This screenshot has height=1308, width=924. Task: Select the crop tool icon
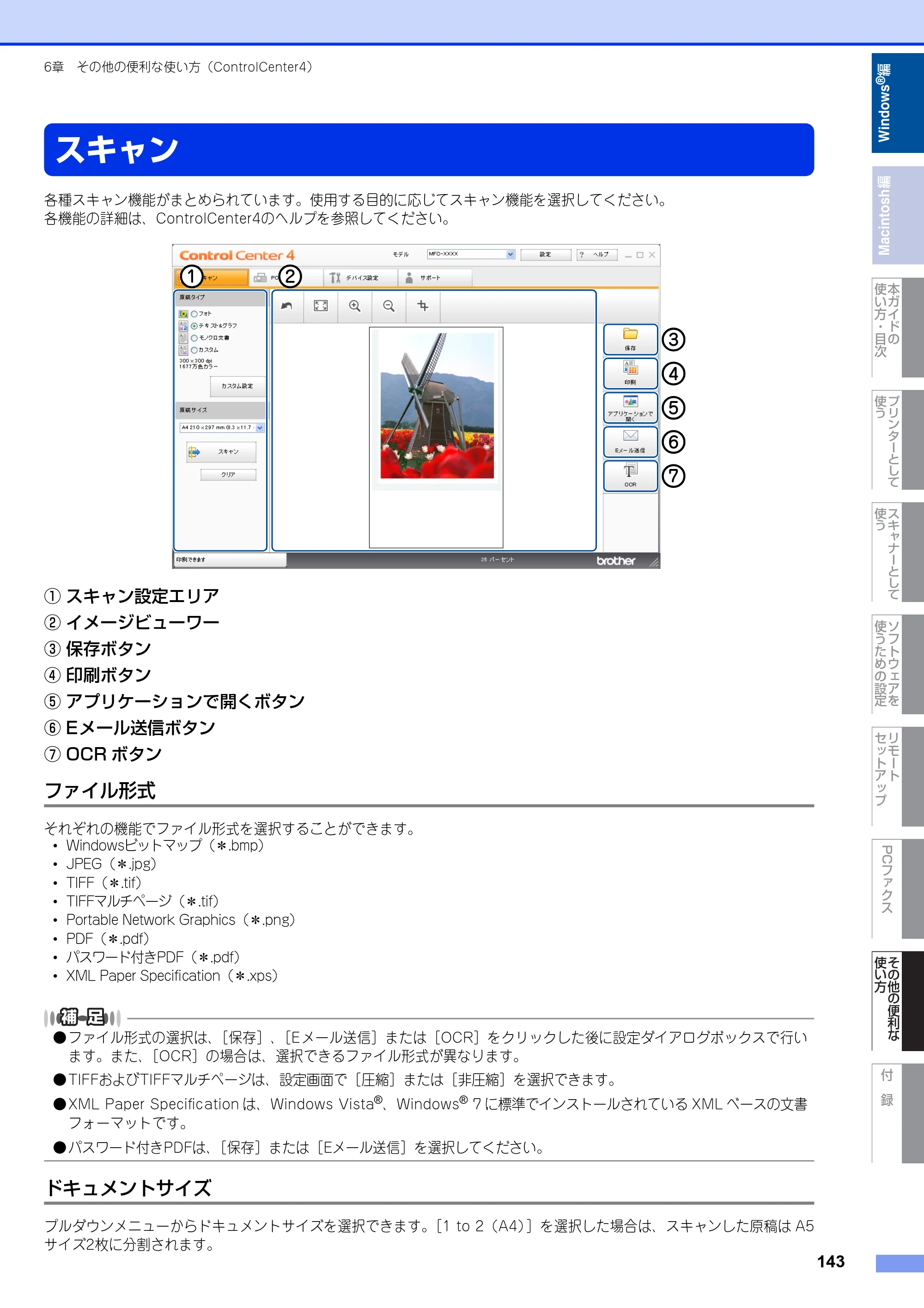click(423, 306)
